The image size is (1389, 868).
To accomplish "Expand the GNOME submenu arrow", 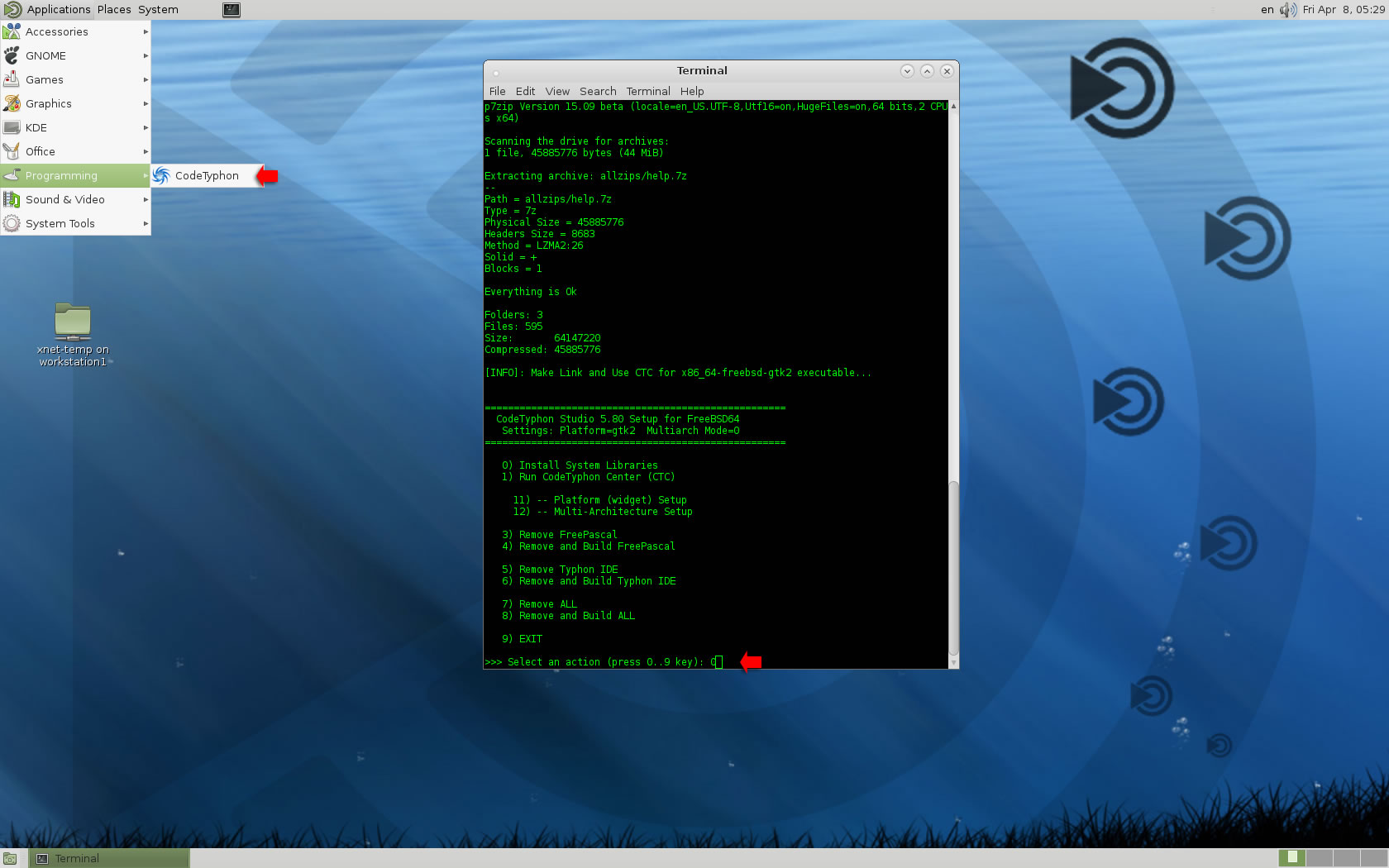I will [146, 55].
